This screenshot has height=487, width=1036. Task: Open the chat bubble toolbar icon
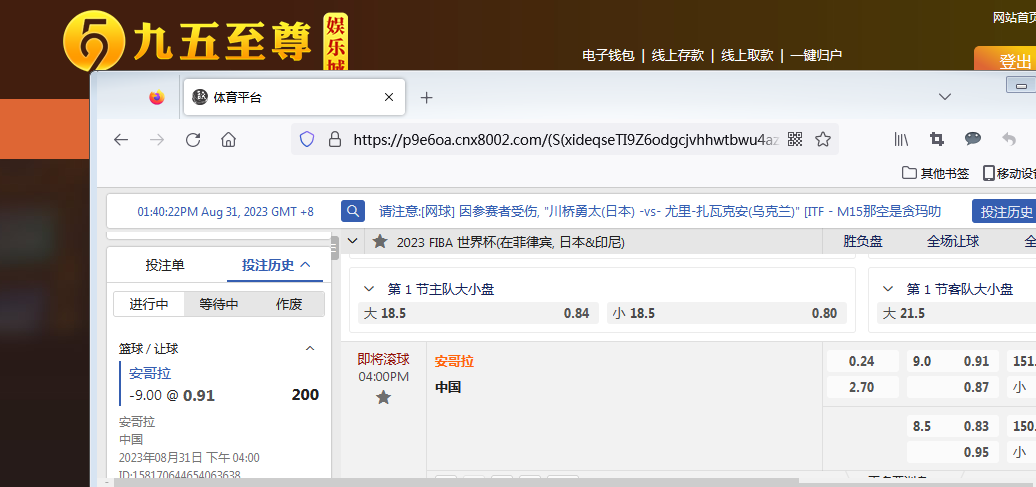pyautogui.click(x=973, y=139)
